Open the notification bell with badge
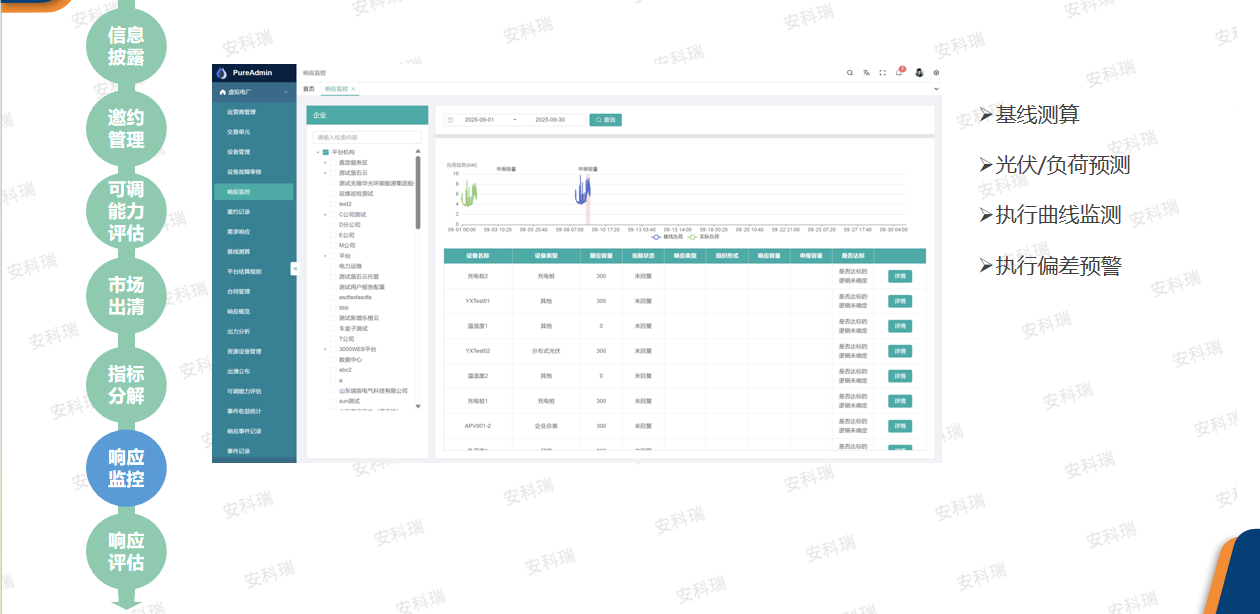Screen dimensions: 1260x614 tap(899, 72)
